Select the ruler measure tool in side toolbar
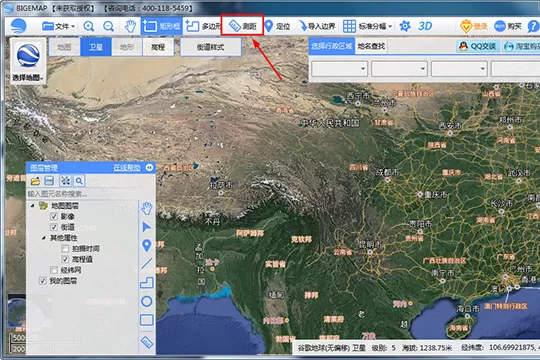Image resolution: width=540 pixels, height=360 pixels. click(x=147, y=342)
